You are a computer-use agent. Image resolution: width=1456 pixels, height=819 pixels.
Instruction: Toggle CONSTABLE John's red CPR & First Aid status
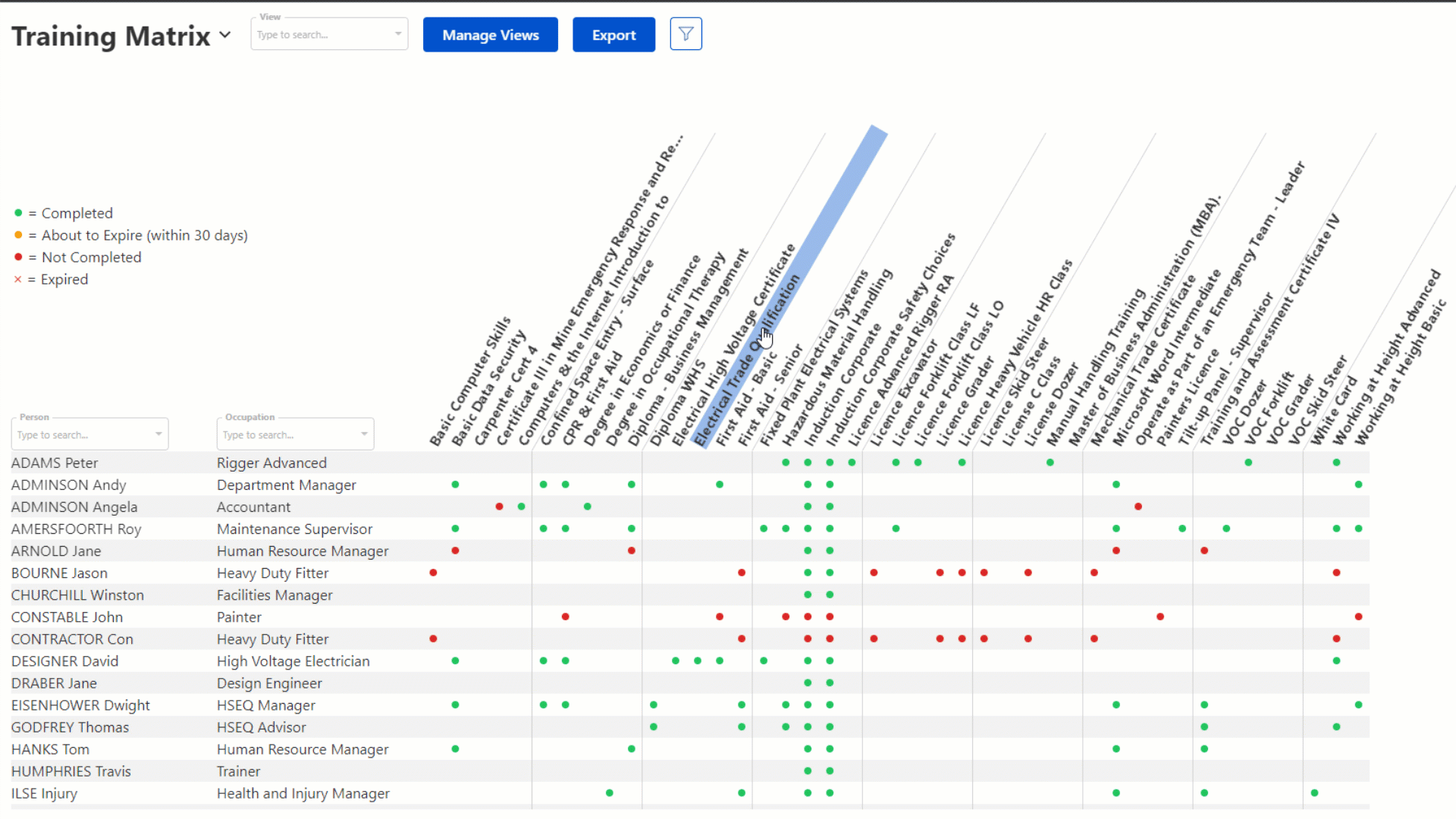coord(565,617)
